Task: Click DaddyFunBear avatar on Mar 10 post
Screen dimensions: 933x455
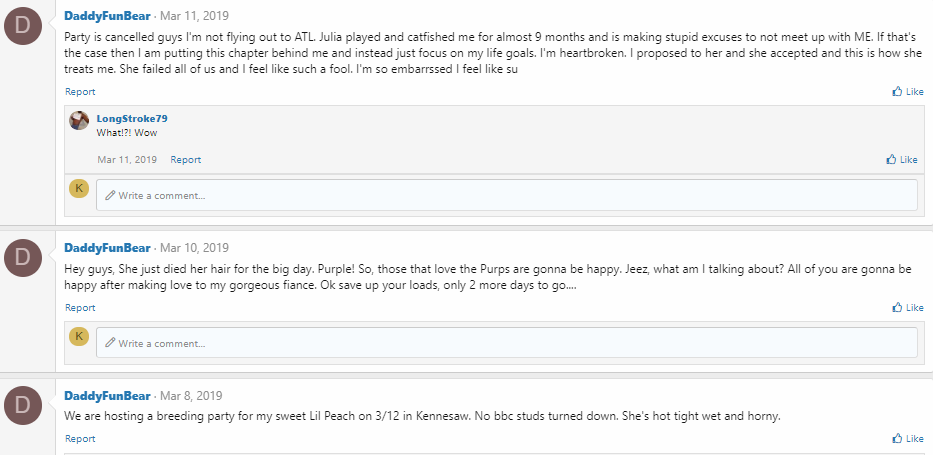Action: [23, 258]
